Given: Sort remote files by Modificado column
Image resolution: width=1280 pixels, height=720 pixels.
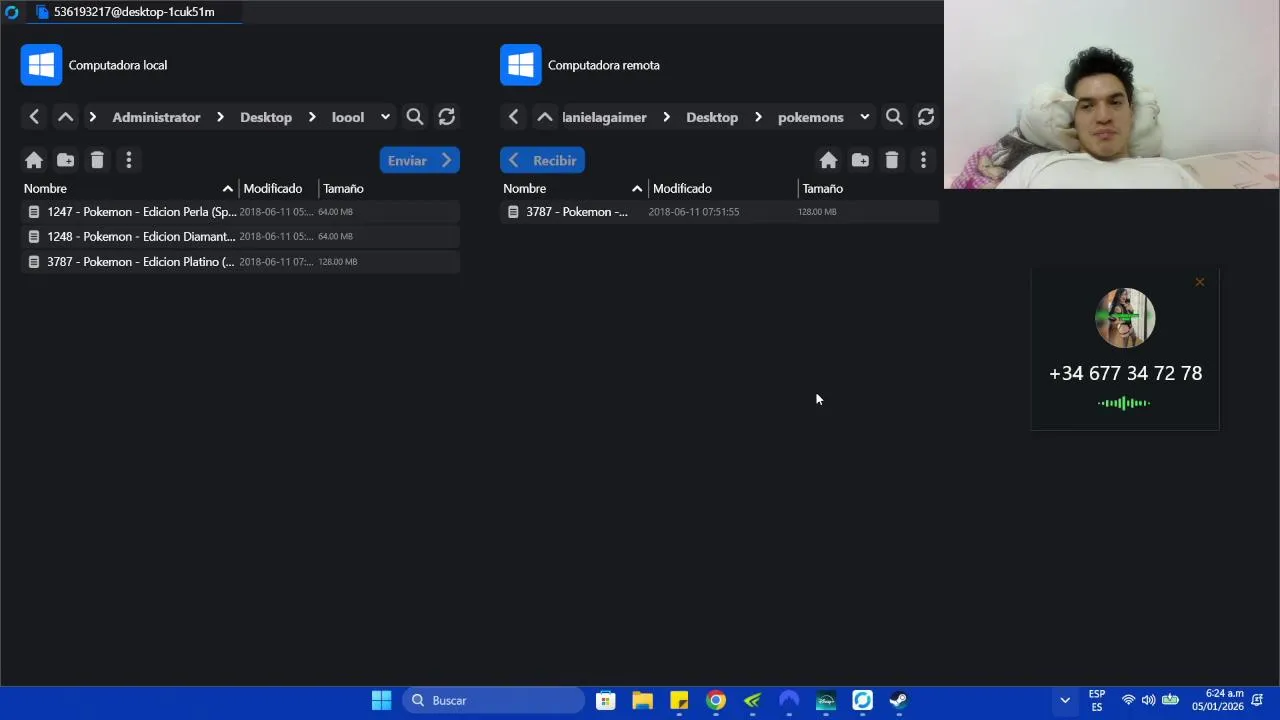Looking at the screenshot, I should pos(682,188).
